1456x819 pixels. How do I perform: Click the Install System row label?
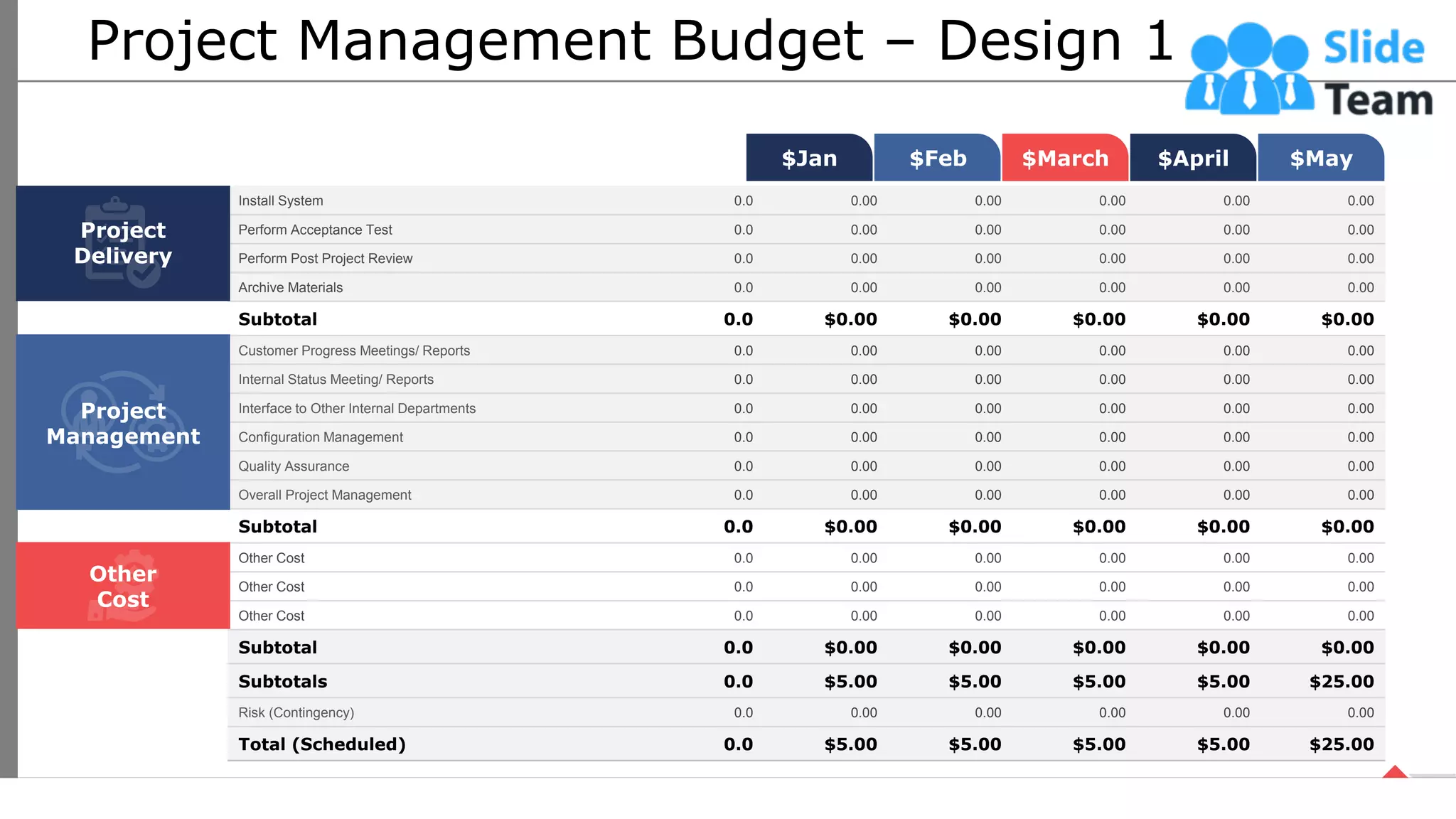tap(281, 201)
